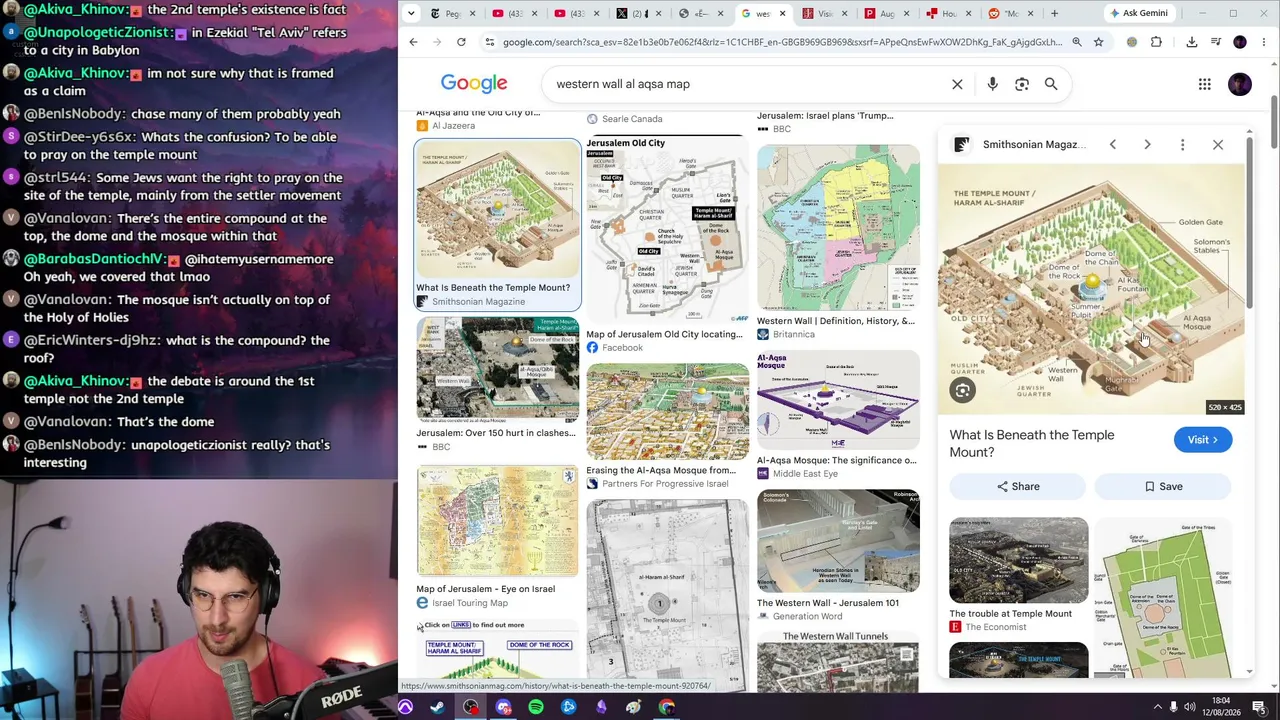The width and height of the screenshot is (1280, 720).
Task: Open the Israel Touring Map thumbnail
Action: [x=497, y=521]
